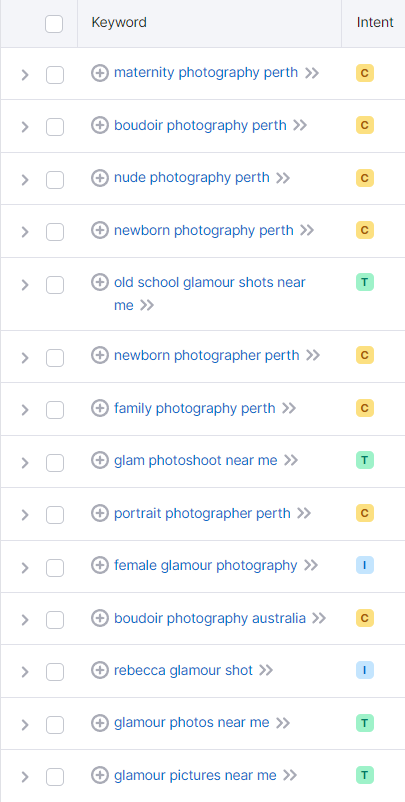This screenshot has height=802, width=405.
Task: Expand the old school glamour shots row
Action: click(25, 285)
